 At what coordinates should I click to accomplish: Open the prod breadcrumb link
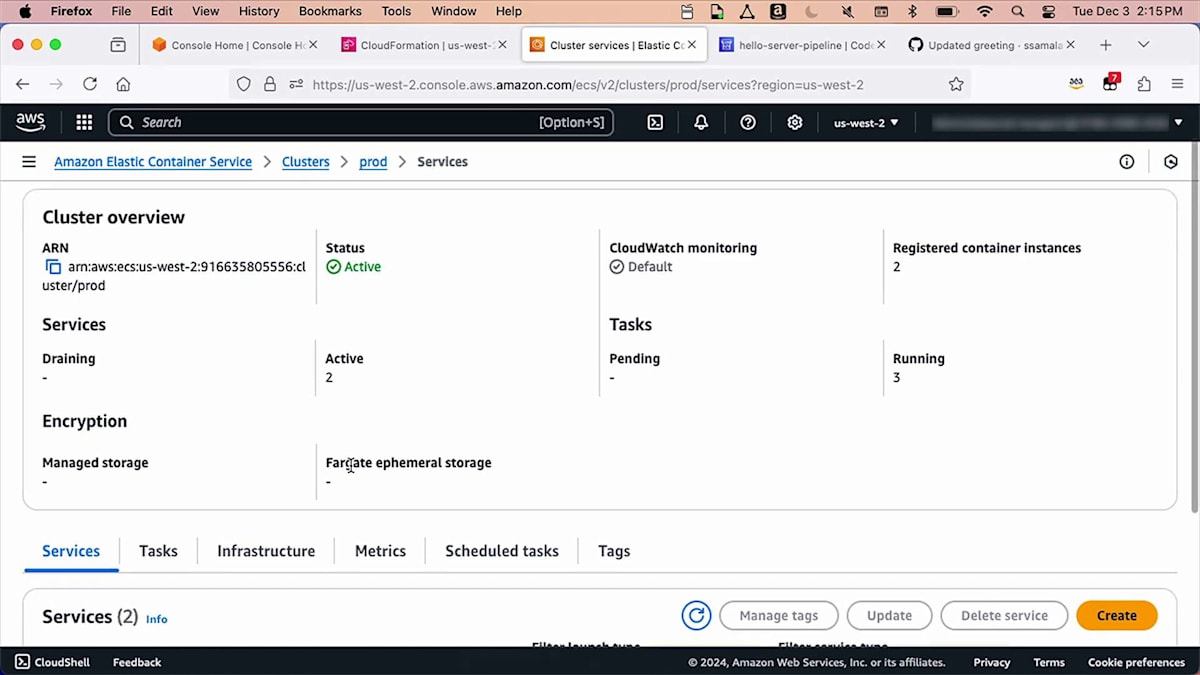(x=373, y=161)
